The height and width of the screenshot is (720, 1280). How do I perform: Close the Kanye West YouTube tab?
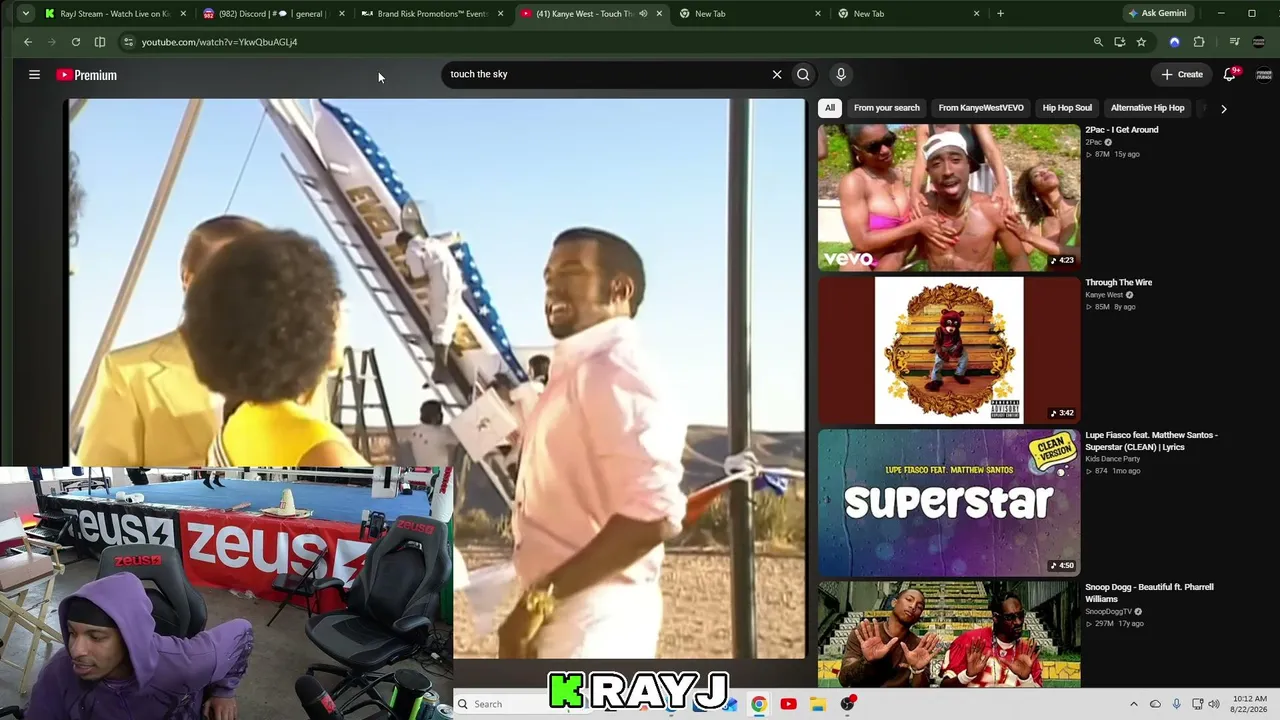pos(659,14)
